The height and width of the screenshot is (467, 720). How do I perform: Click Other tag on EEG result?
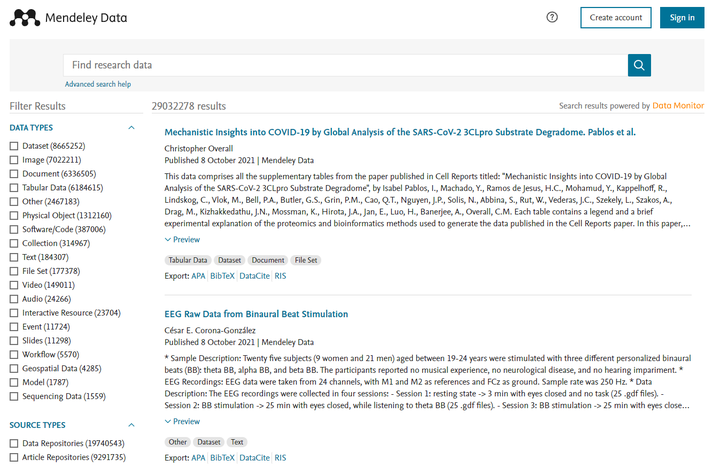coord(177,442)
